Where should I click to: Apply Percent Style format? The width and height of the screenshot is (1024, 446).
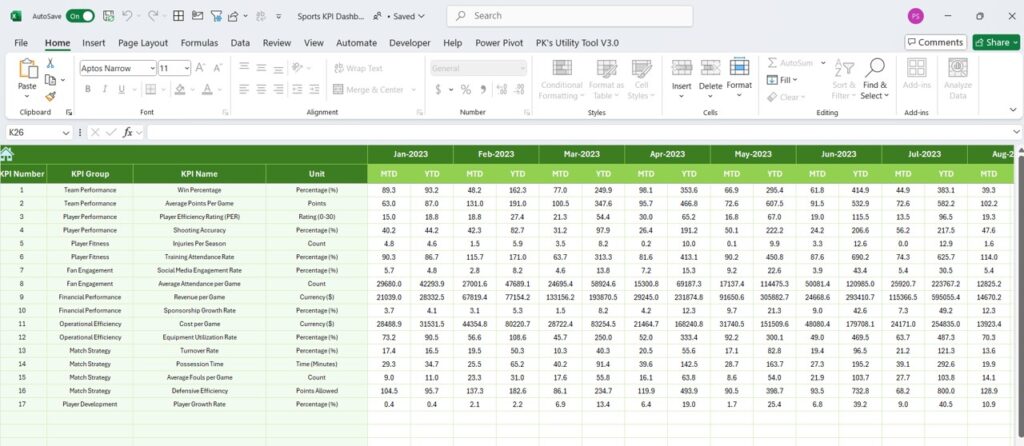click(x=466, y=89)
